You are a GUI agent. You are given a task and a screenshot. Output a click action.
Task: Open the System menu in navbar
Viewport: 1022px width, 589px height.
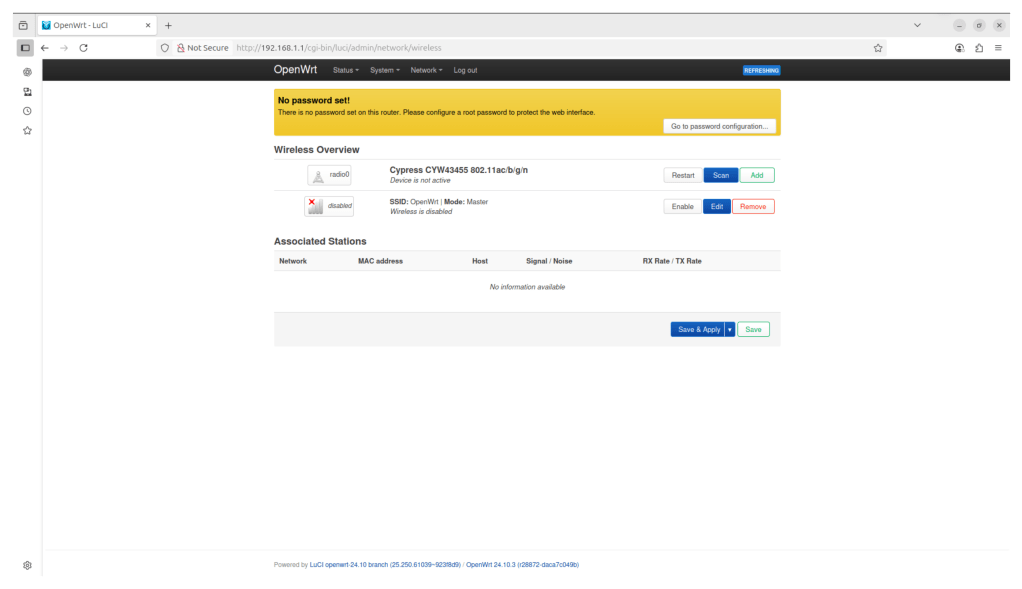384,70
